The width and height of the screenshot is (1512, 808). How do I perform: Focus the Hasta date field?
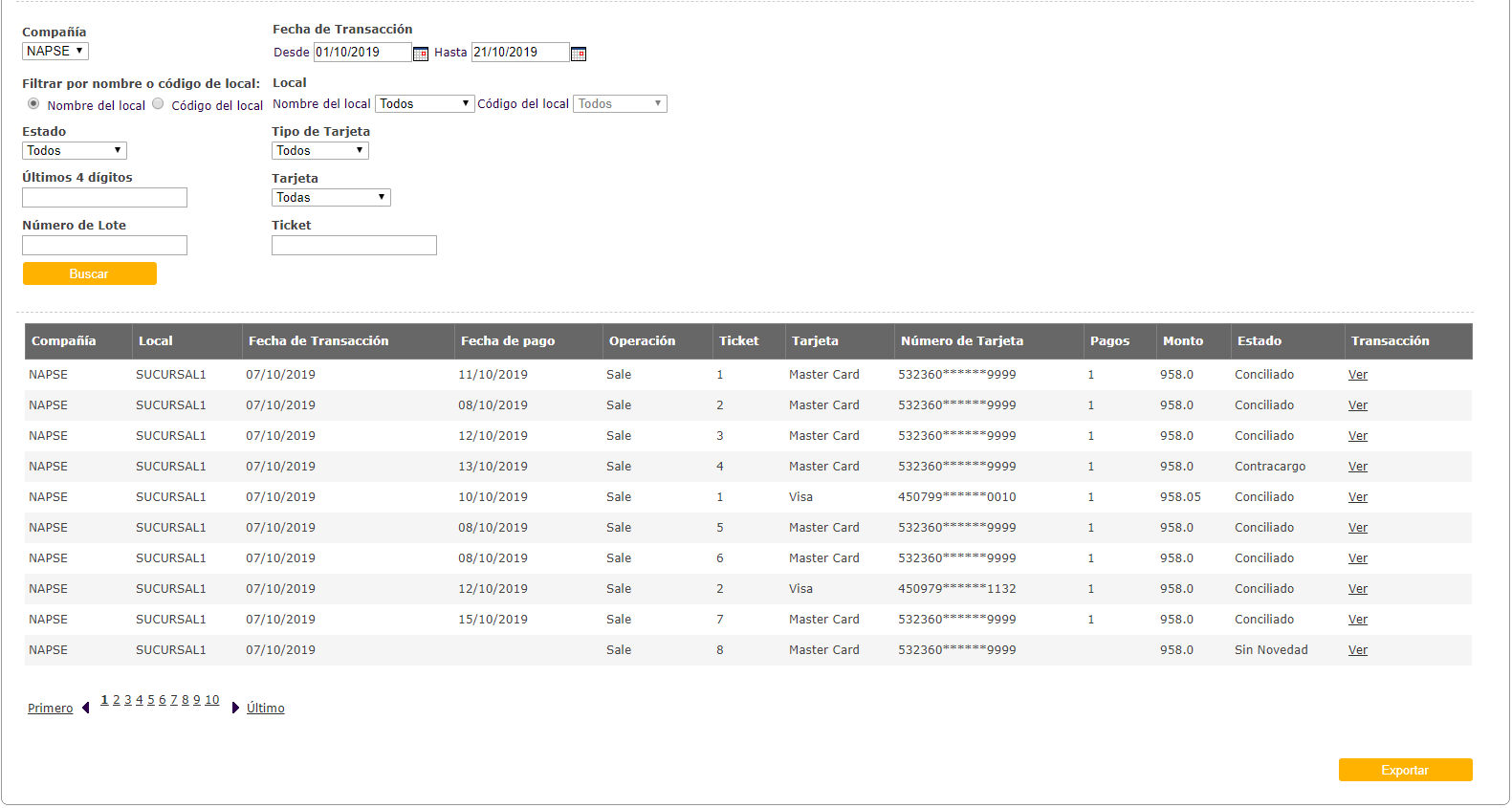point(520,53)
